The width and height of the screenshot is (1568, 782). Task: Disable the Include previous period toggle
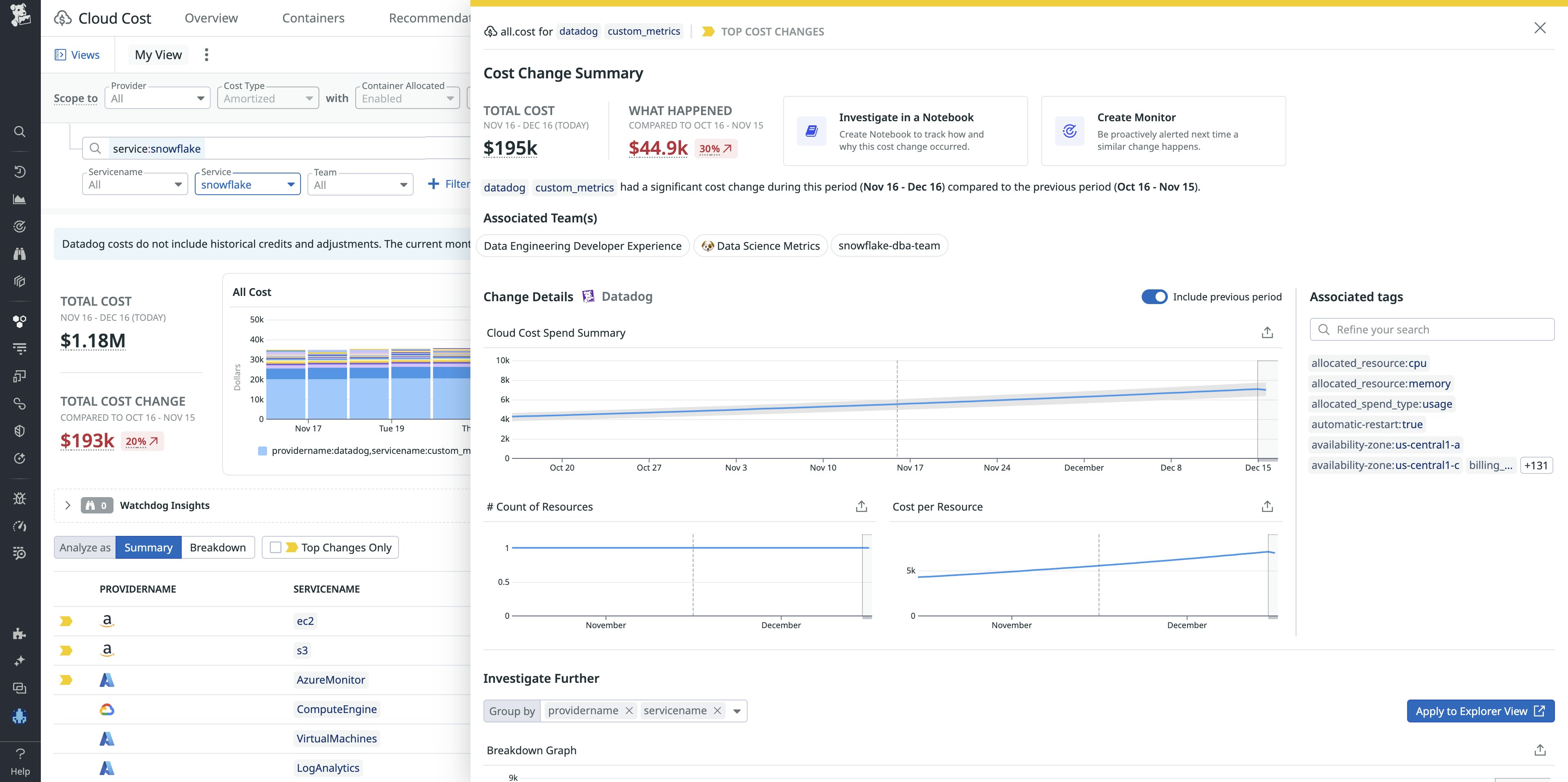[1154, 297]
